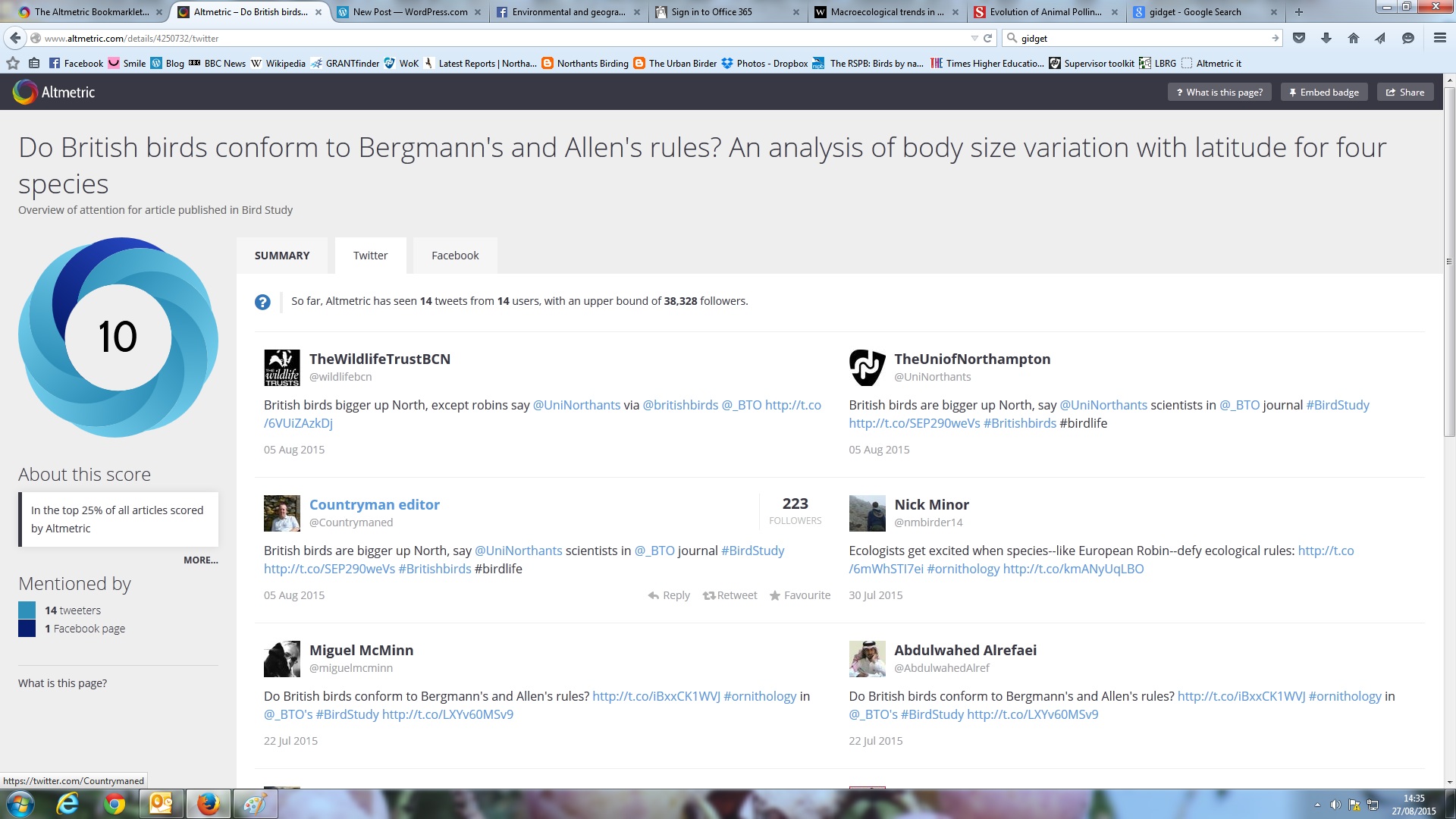The height and width of the screenshot is (819, 1456).
Task: Click the dark blue Facebook page swatch
Action: point(27,628)
